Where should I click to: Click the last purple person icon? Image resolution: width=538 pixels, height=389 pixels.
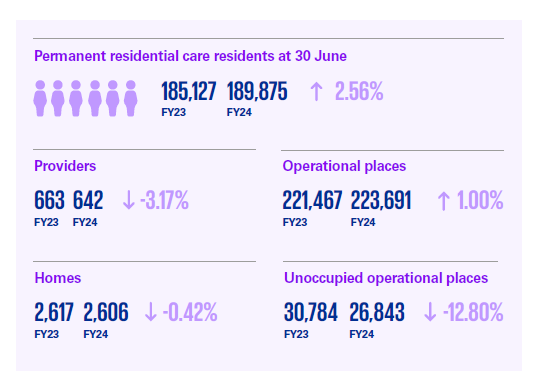point(131,98)
